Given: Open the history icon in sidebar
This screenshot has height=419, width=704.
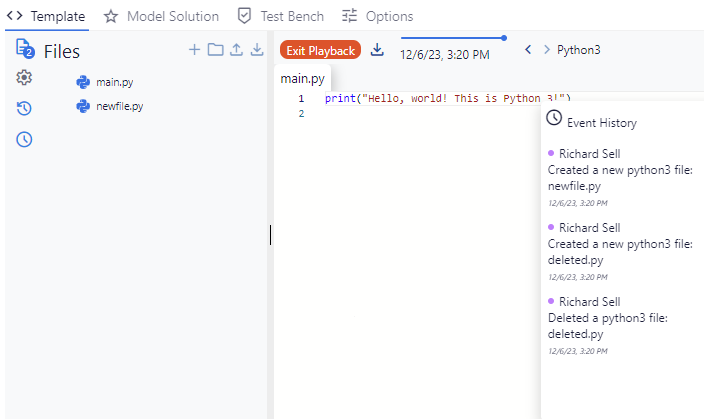Looking at the screenshot, I should pos(25,108).
